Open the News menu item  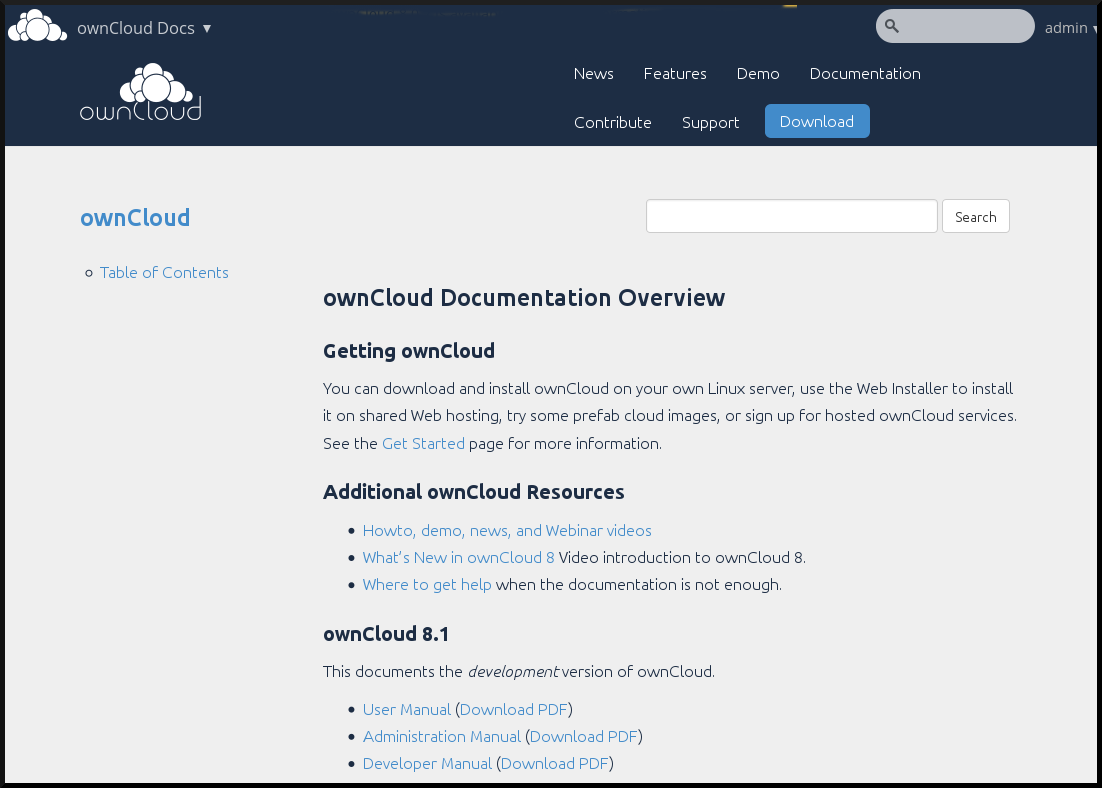coord(593,74)
